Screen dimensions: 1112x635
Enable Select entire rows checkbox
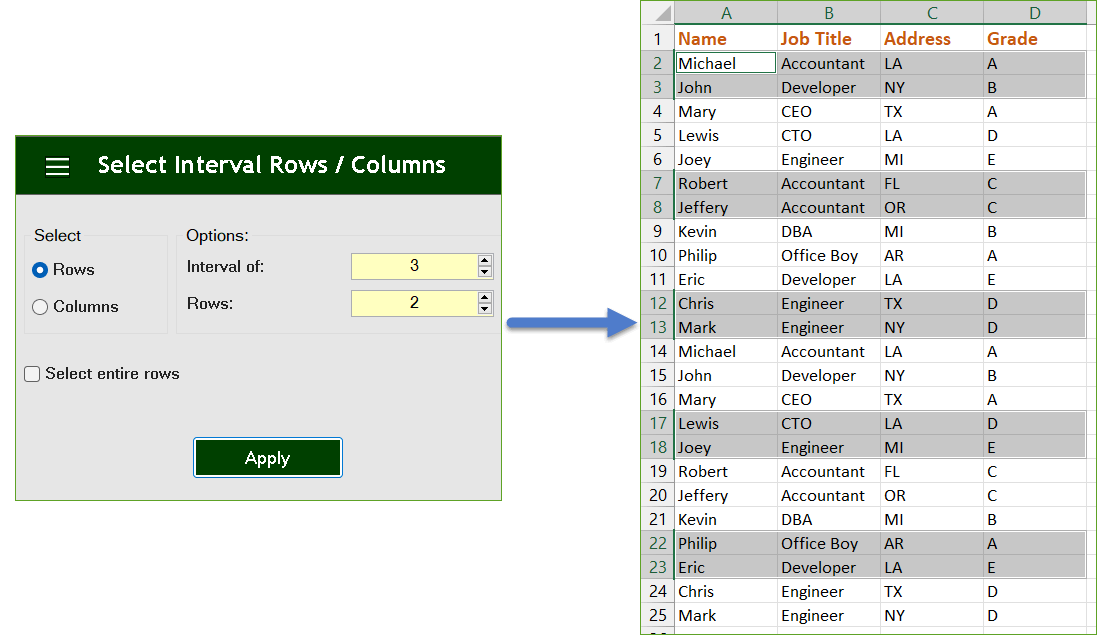click(x=32, y=374)
